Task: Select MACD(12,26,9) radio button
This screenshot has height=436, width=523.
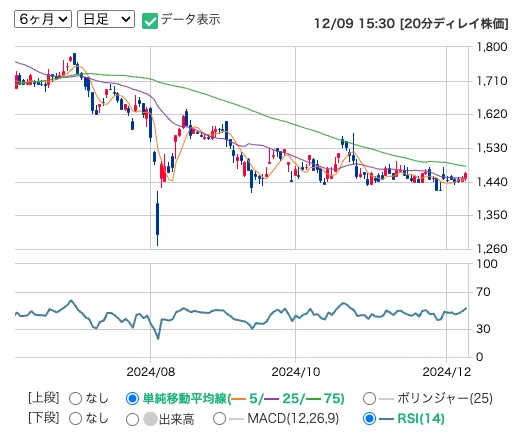Action: click(219, 419)
